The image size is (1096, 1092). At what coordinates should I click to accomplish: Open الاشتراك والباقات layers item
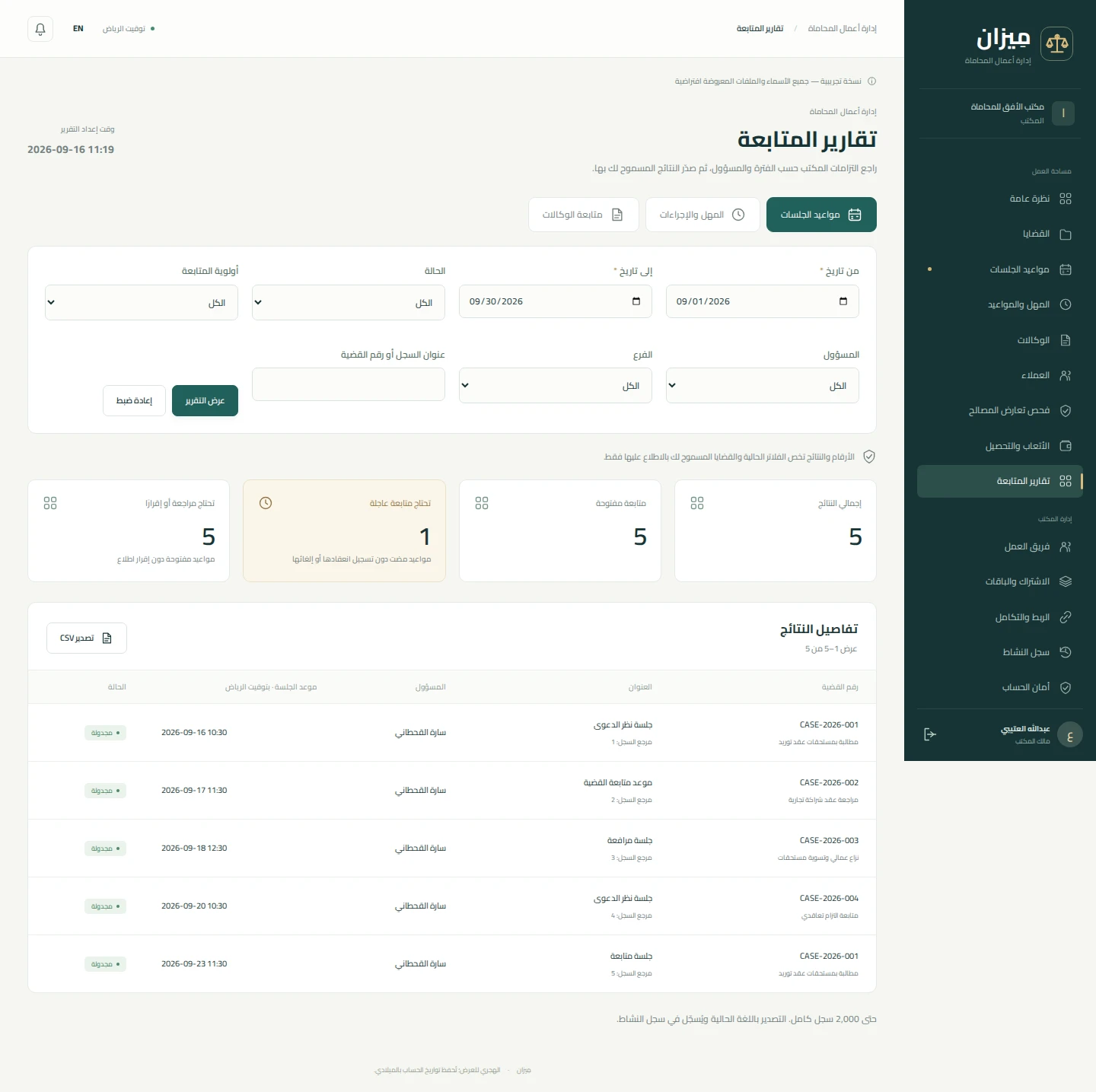tap(999, 581)
